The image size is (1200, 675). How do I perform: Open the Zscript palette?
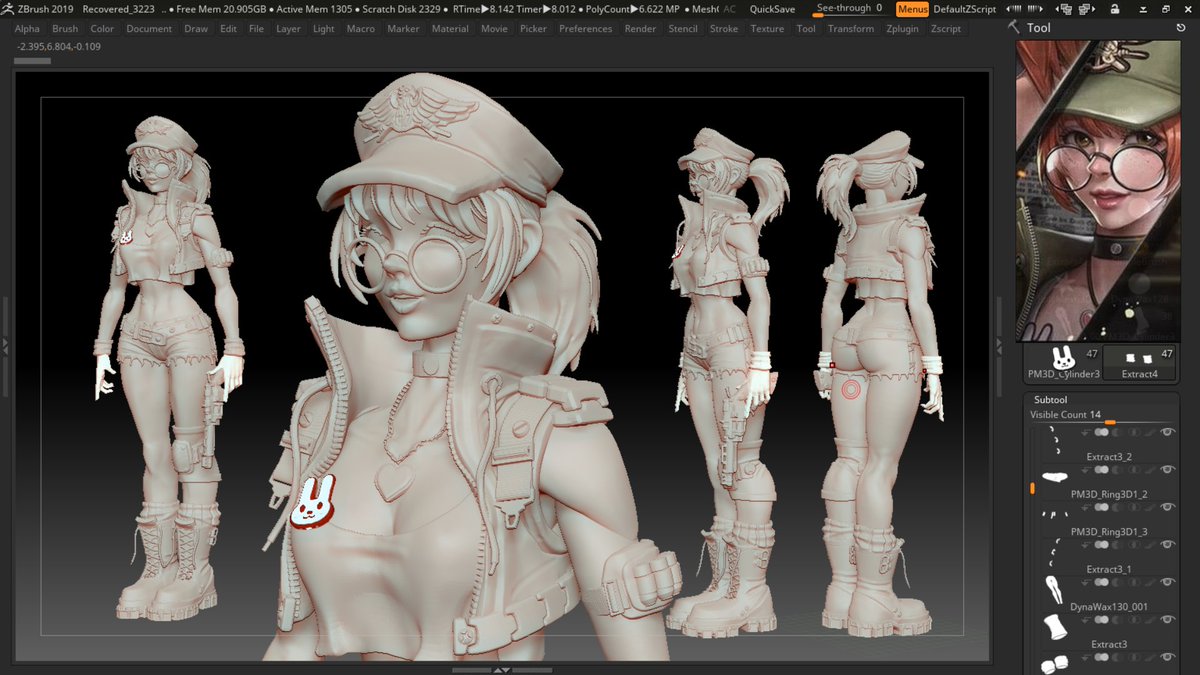(946, 29)
